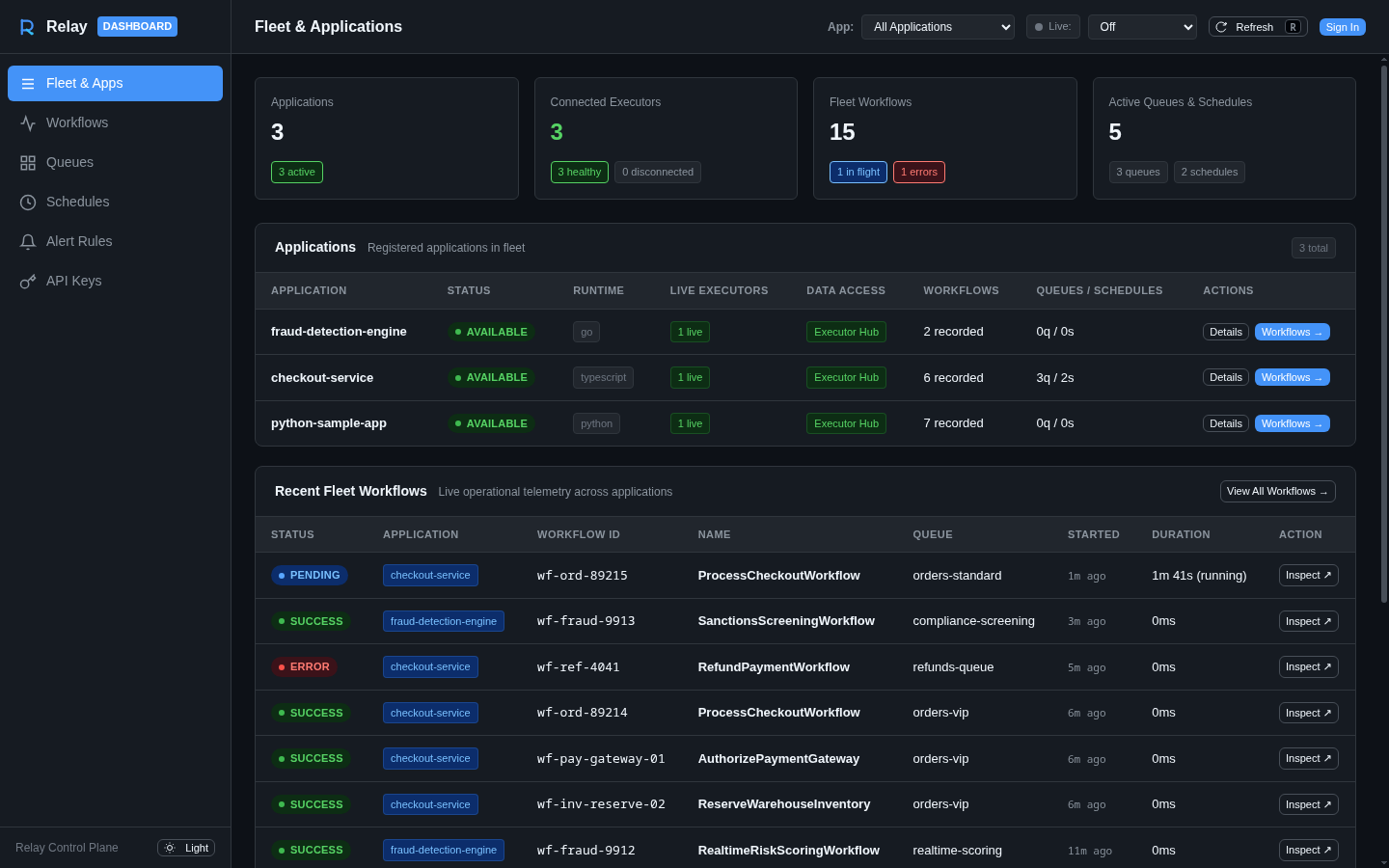This screenshot has height=868, width=1389.
Task: Open the All Applications dropdown
Action: coord(938,27)
